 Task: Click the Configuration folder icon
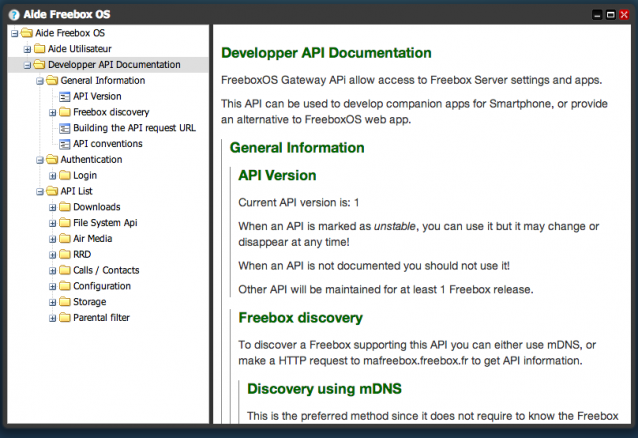click(65, 286)
